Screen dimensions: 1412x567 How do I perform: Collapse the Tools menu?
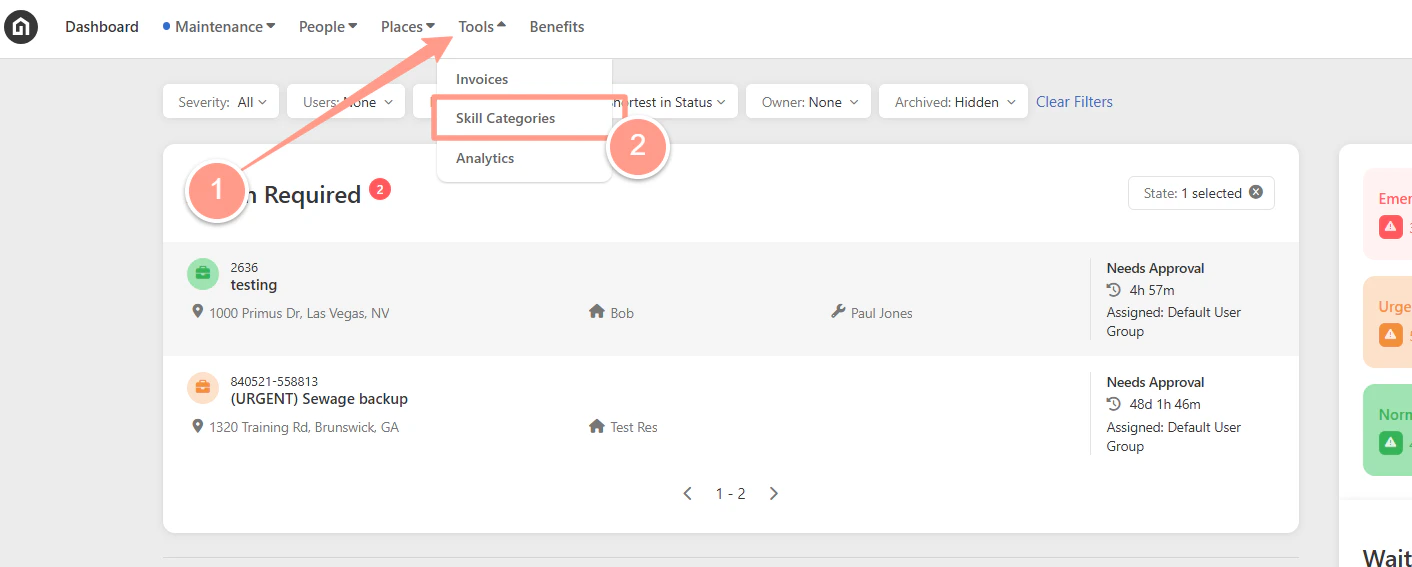point(482,27)
